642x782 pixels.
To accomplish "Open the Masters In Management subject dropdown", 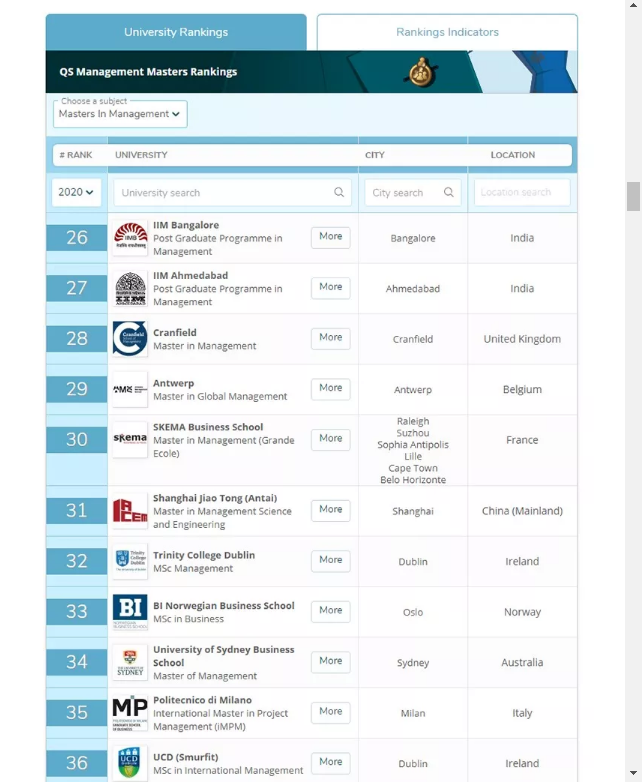I will (x=120, y=114).
